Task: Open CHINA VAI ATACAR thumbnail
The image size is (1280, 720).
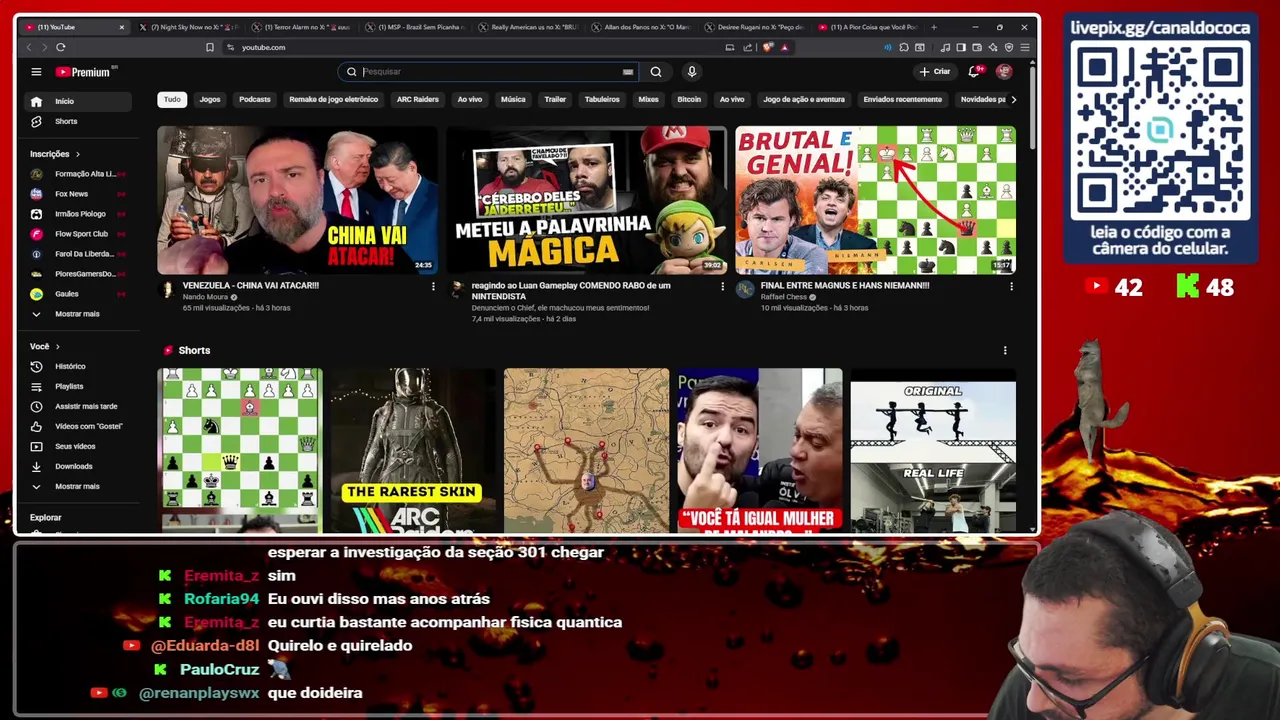Action: point(297,200)
